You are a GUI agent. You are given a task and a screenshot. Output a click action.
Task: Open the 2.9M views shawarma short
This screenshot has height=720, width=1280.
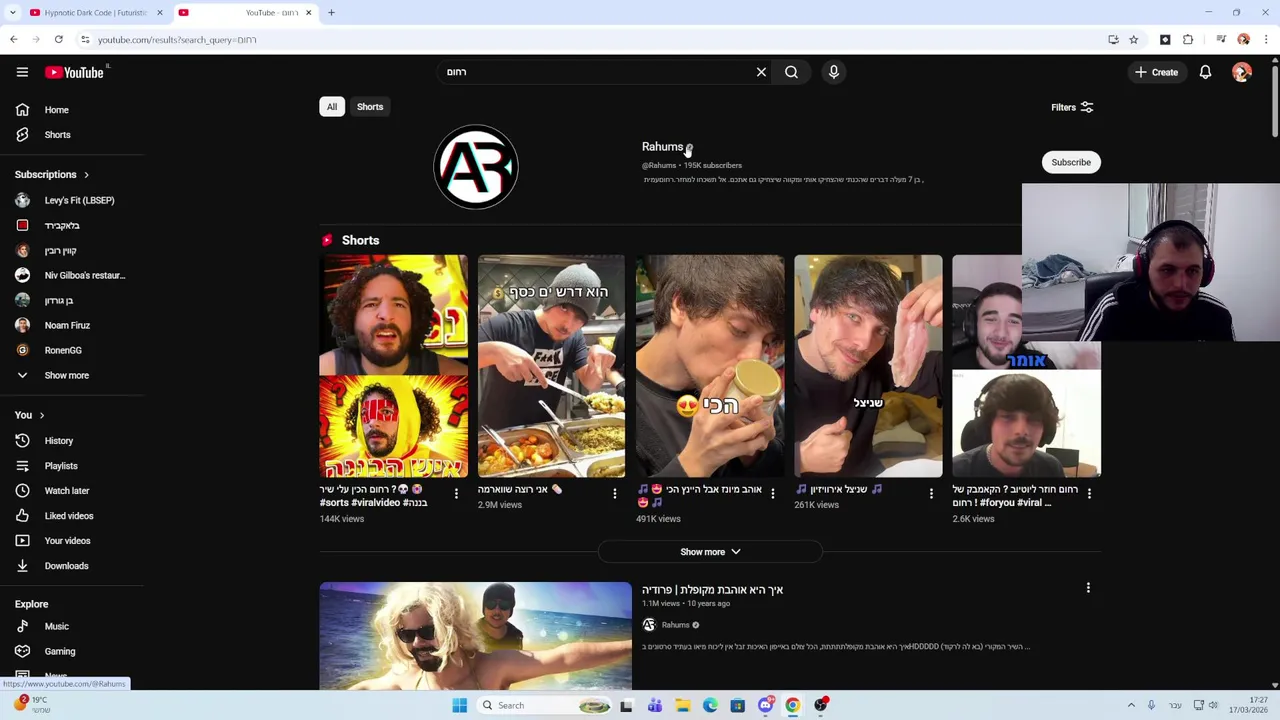[551, 366]
